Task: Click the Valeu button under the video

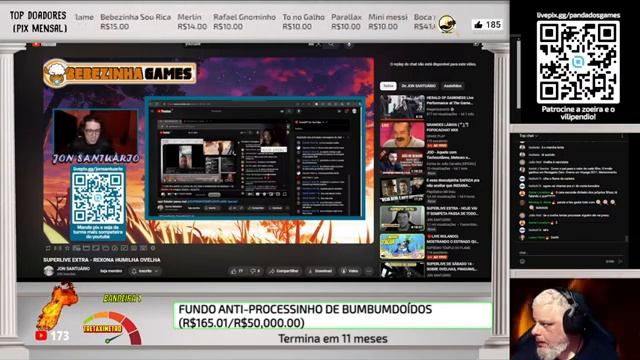Action: pos(350,271)
